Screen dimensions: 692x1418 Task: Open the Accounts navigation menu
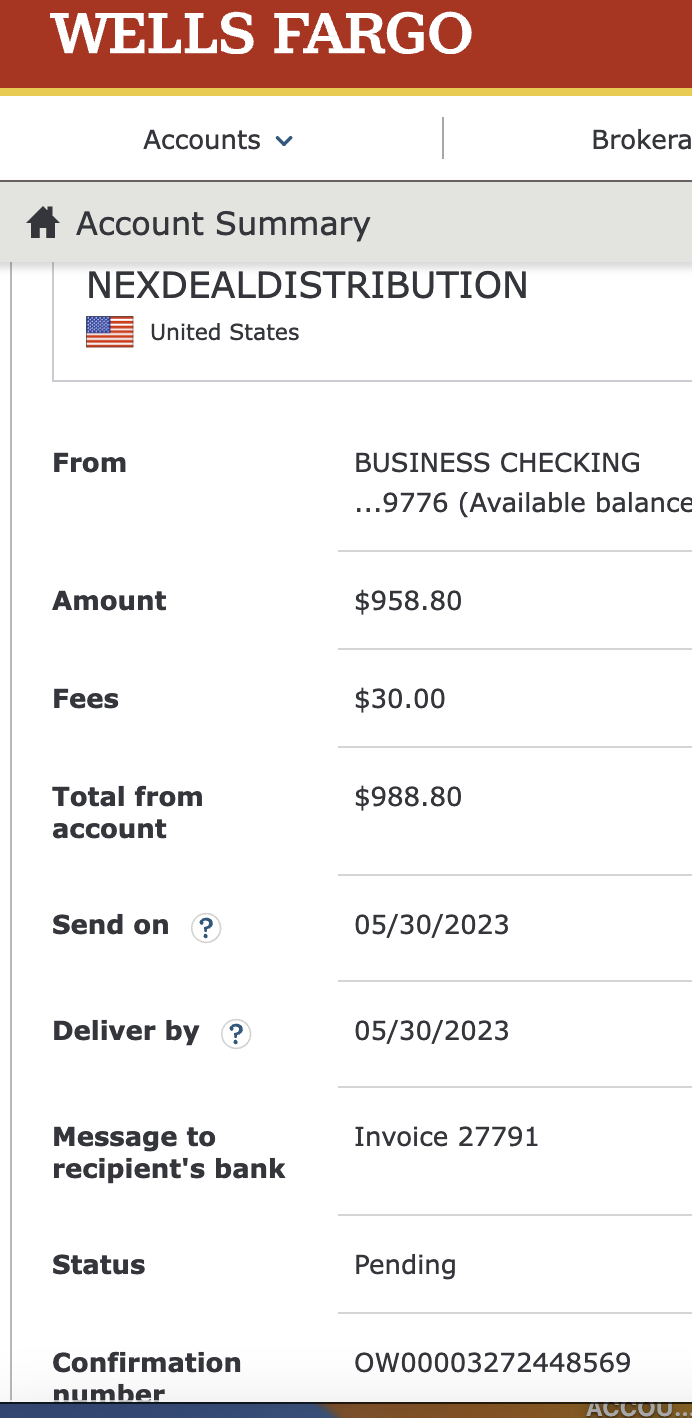coord(218,140)
